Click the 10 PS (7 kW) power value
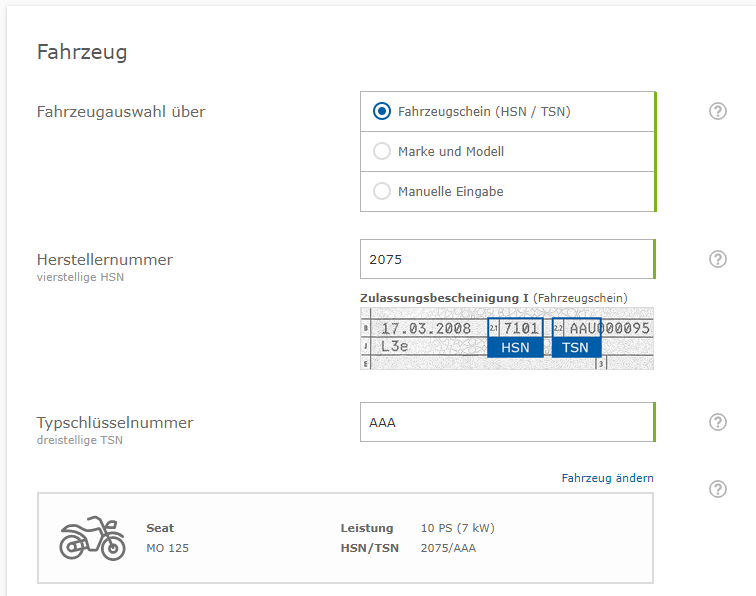Screen dimensions: 756x596 [457, 528]
